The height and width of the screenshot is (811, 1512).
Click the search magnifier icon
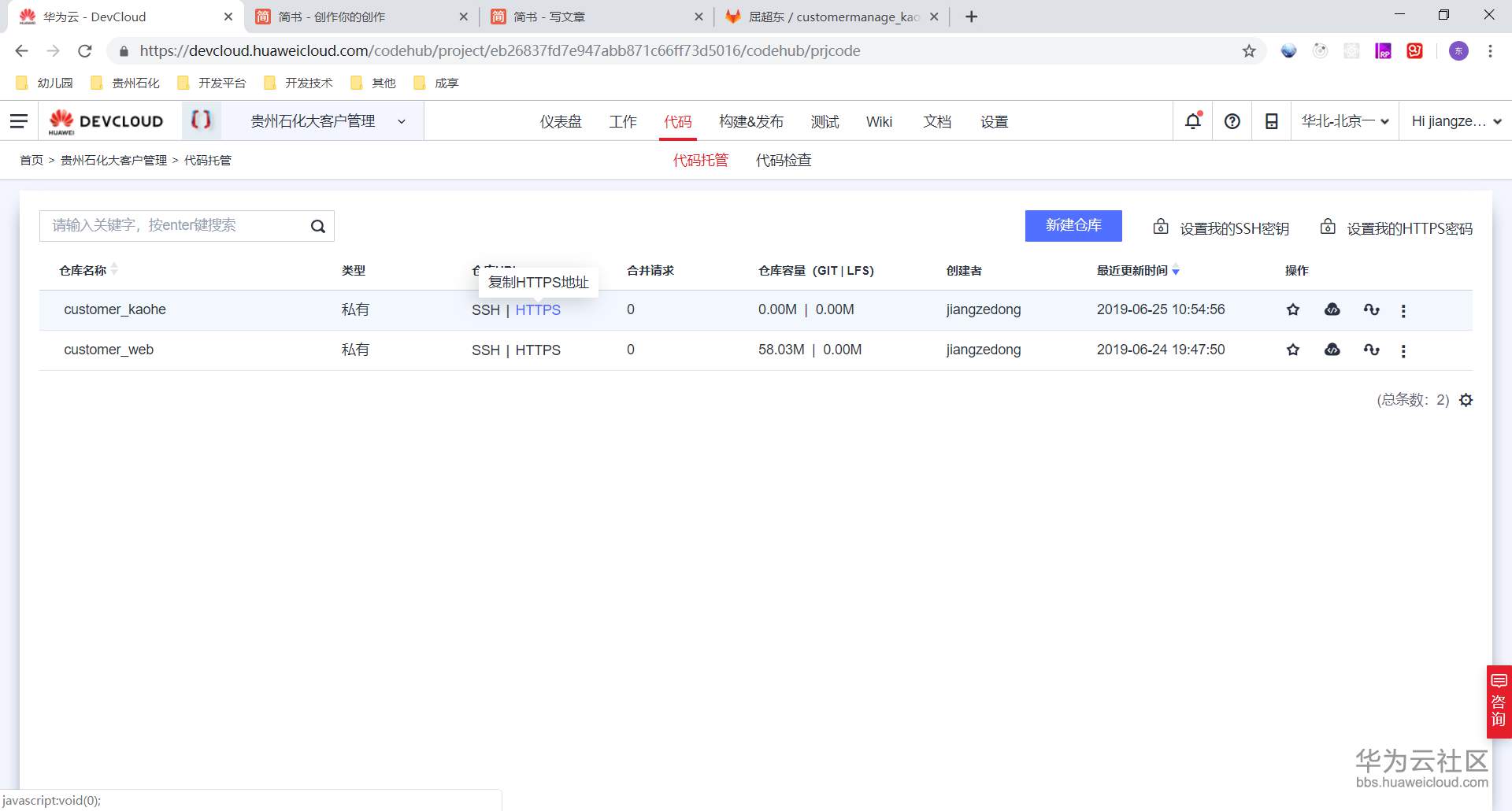pos(318,226)
